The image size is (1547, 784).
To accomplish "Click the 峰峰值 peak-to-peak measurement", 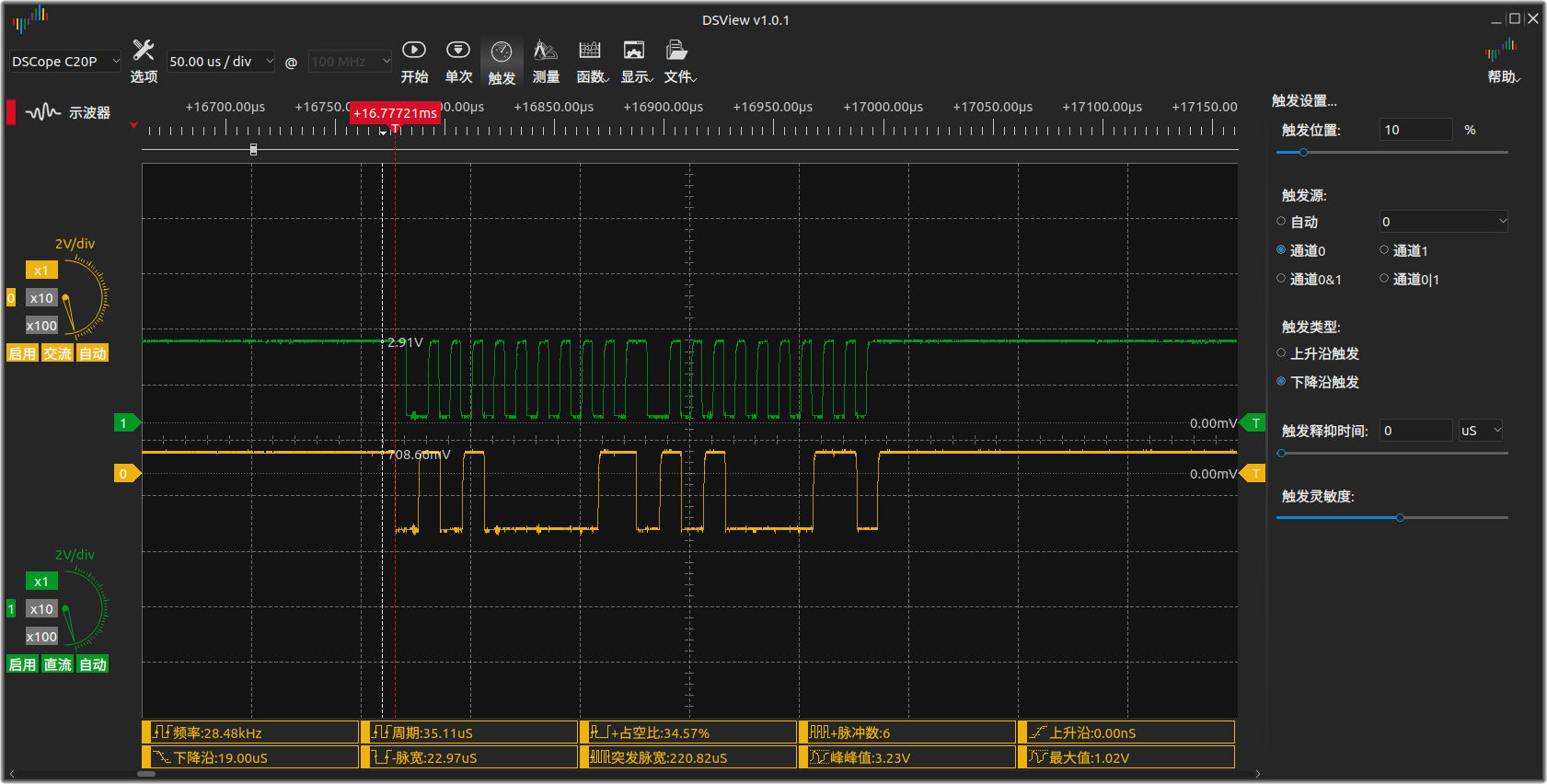I will (x=907, y=757).
